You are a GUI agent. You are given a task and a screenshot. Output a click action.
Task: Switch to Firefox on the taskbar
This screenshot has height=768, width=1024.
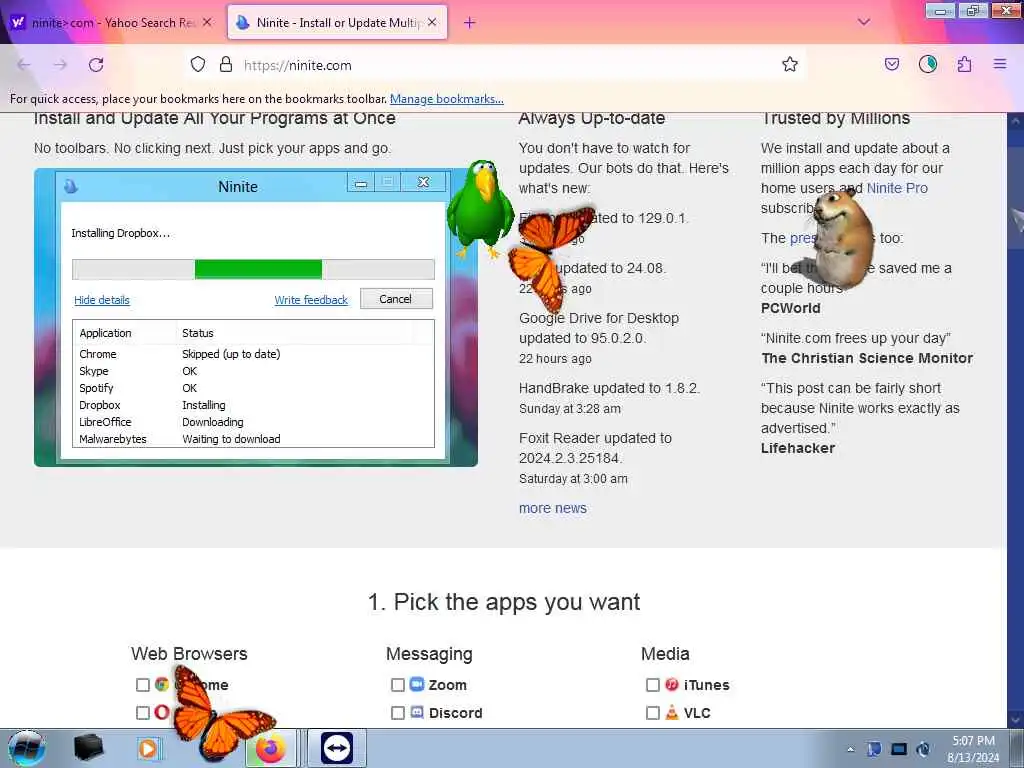270,748
